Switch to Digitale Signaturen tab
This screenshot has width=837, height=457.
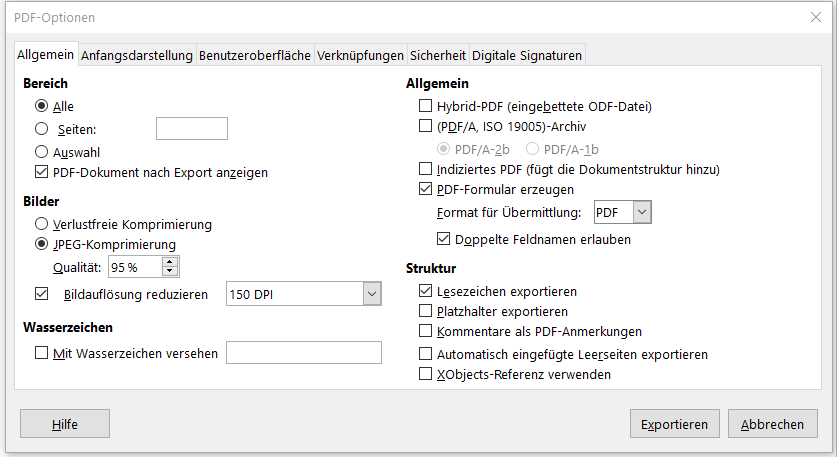527,55
